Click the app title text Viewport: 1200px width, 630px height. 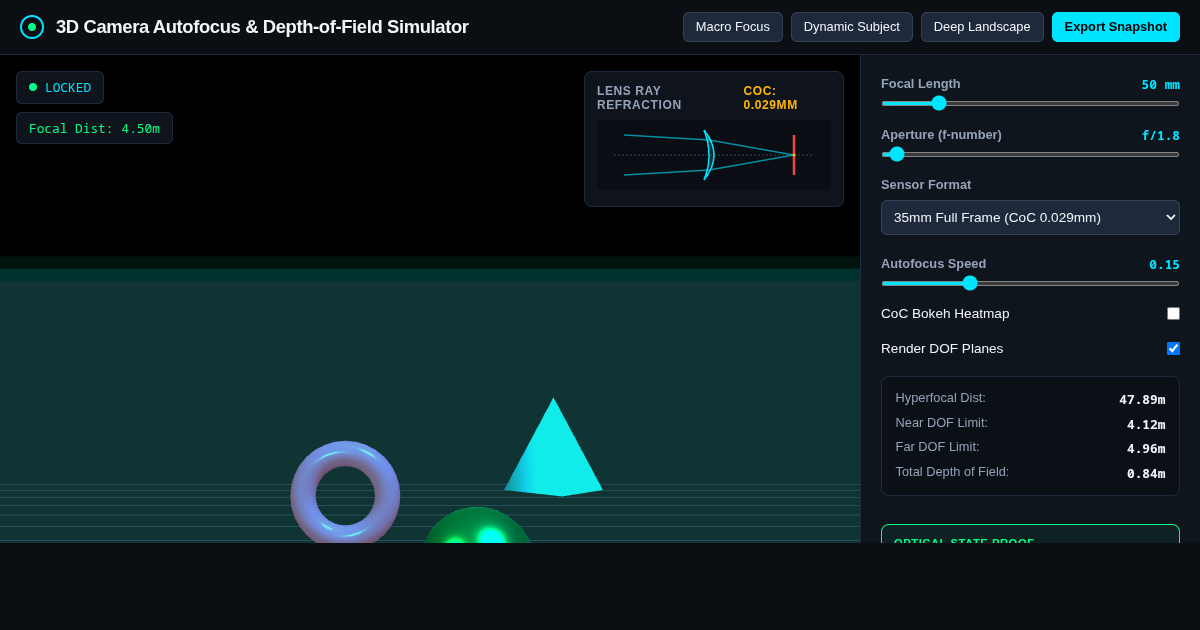(x=262, y=27)
